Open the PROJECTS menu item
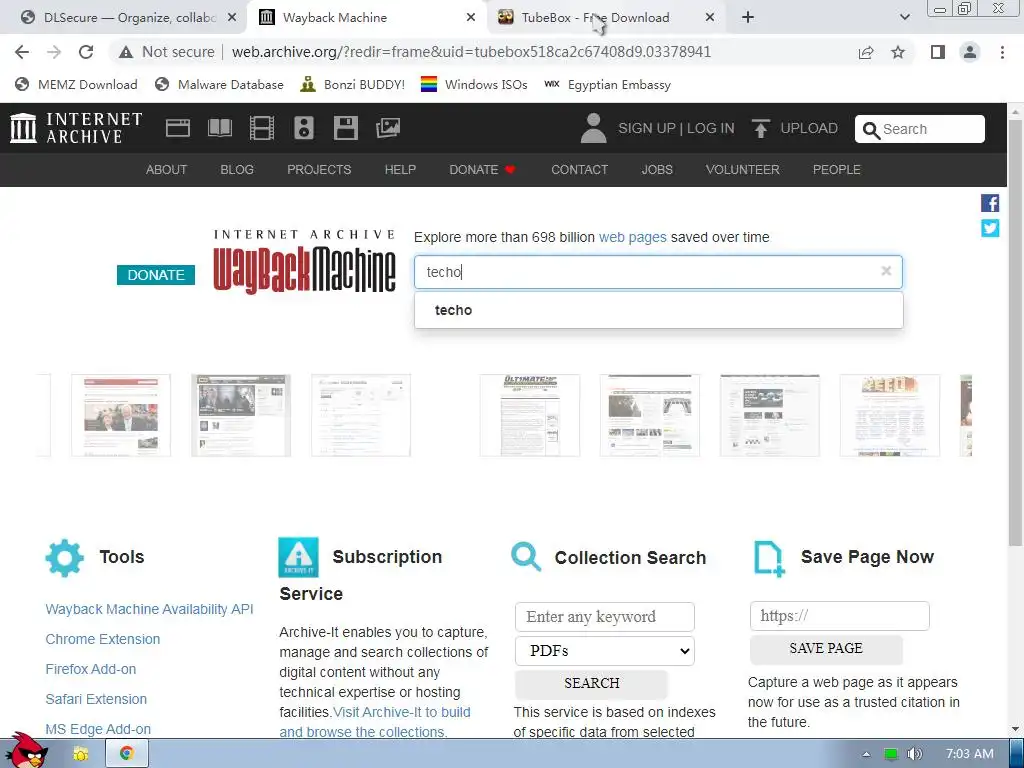The image size is (1024, 768). click(x=319, y=170)
